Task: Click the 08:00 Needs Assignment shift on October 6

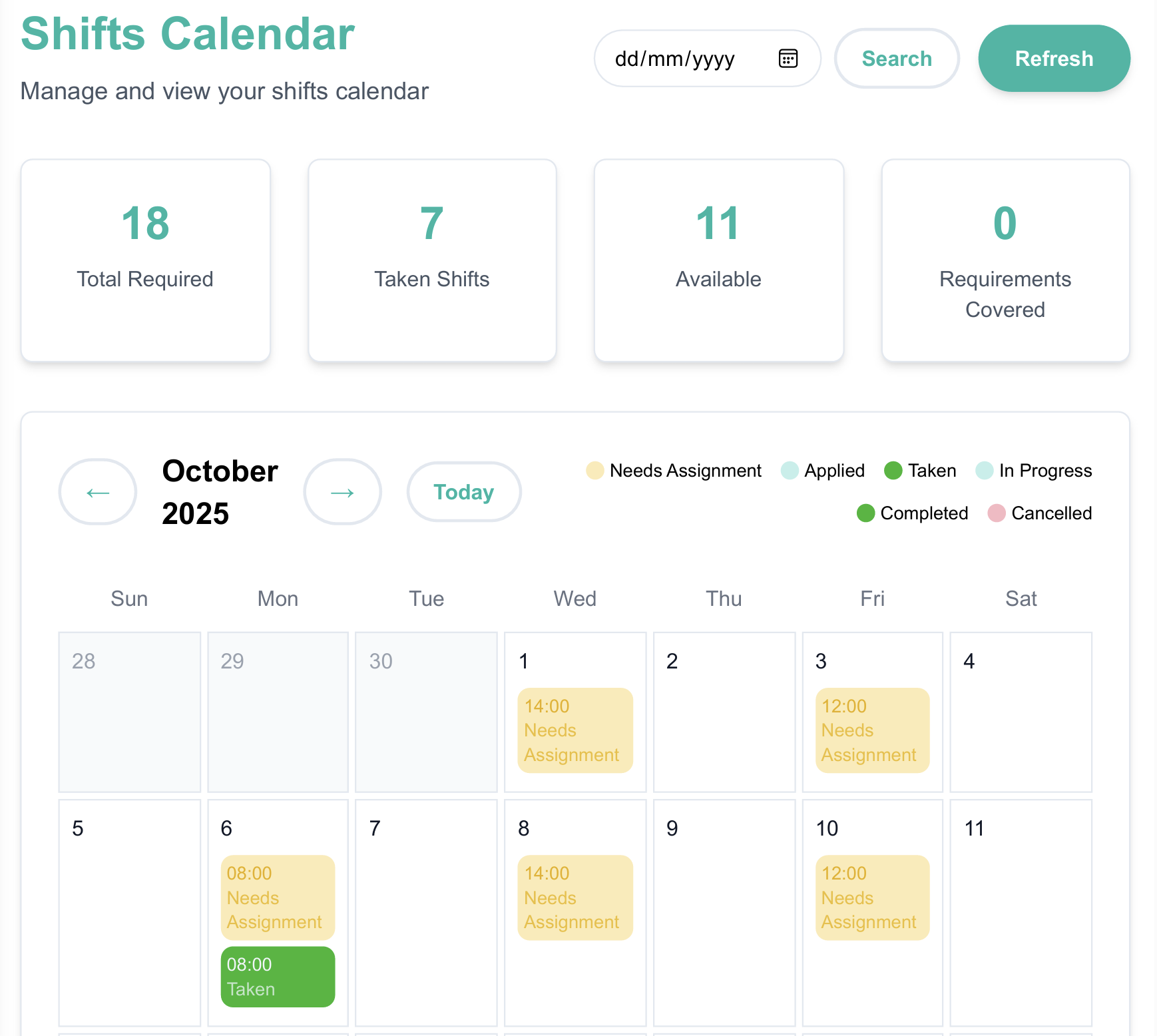Action: point(277,898)
